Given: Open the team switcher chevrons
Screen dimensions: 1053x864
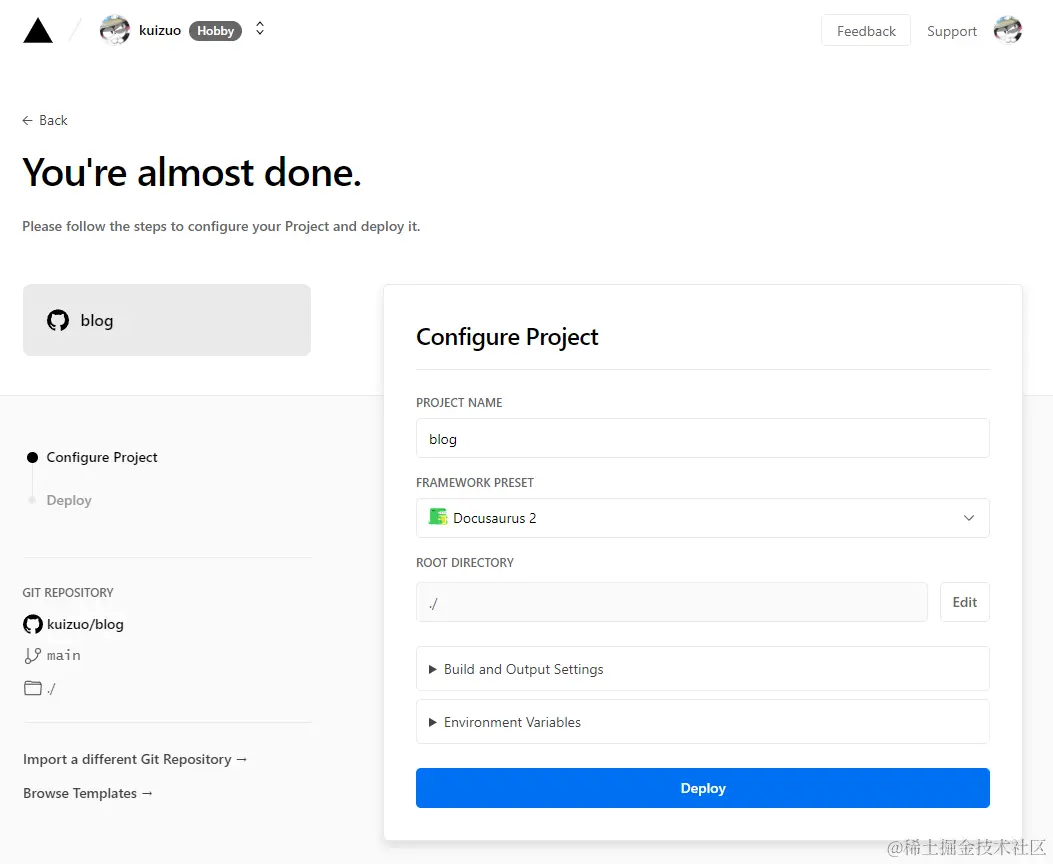Looking at the screenshot, I should point(260,29).
